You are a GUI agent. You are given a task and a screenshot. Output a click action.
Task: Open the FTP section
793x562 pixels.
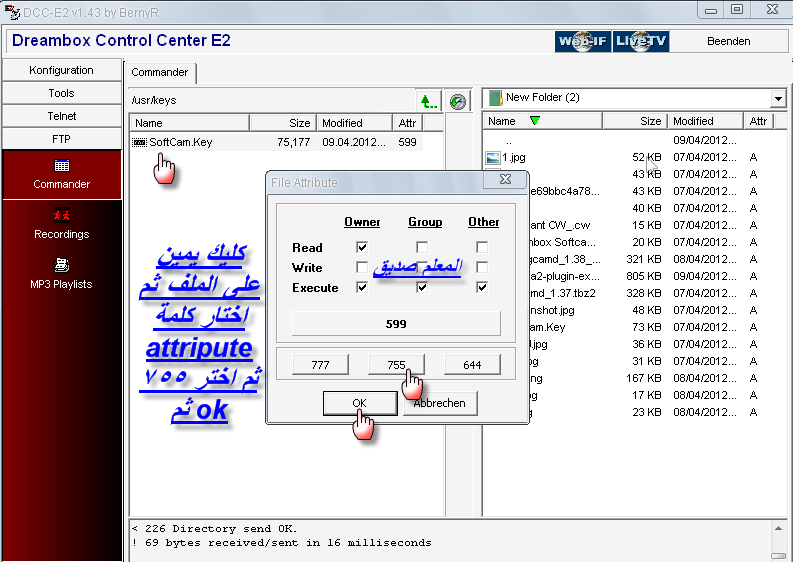coord(62,139)
